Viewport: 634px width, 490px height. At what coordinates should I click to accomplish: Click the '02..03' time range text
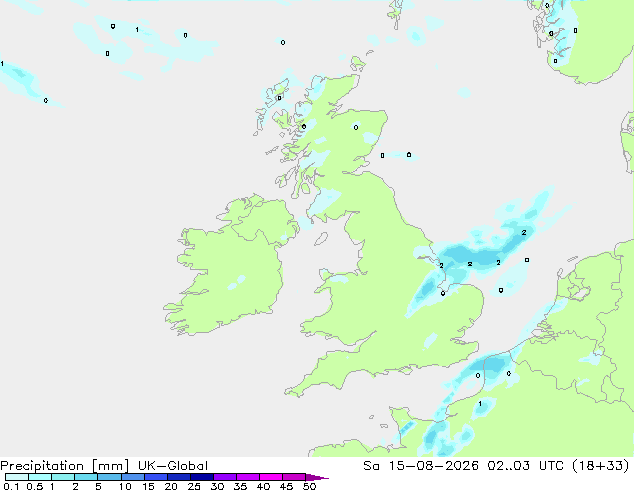(508, 466)
